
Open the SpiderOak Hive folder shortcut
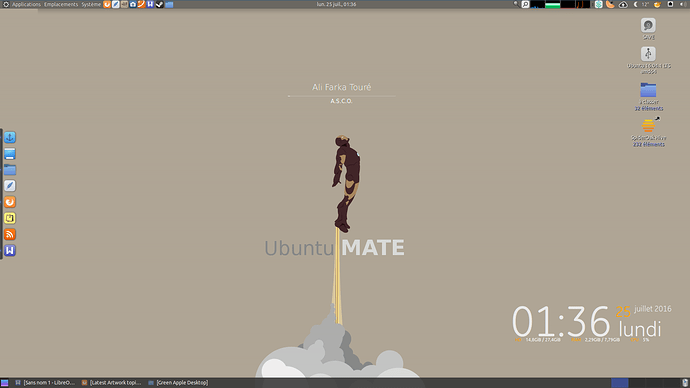click(x=648, y=125)
